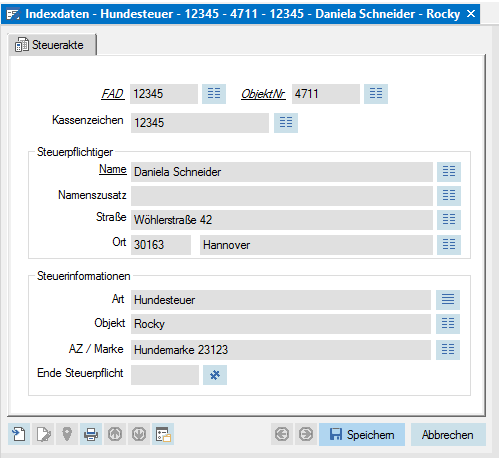Select the Steuerakte tab

(x=52, y=45)
